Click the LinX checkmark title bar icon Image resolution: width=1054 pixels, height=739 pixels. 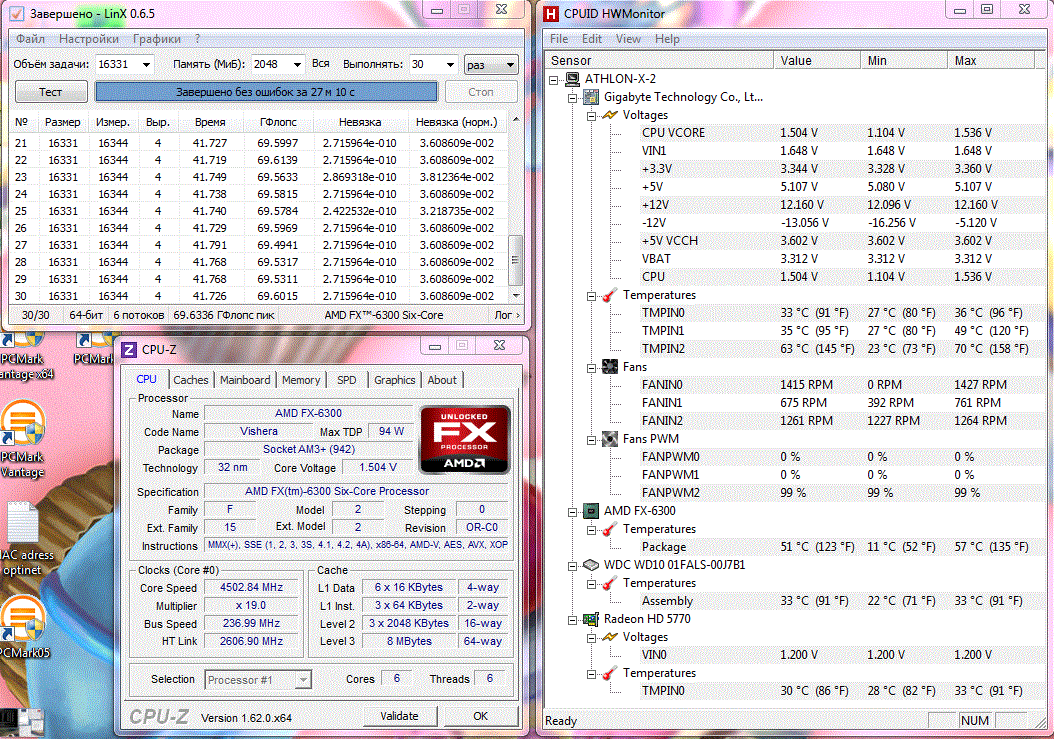tap(17, 13)
